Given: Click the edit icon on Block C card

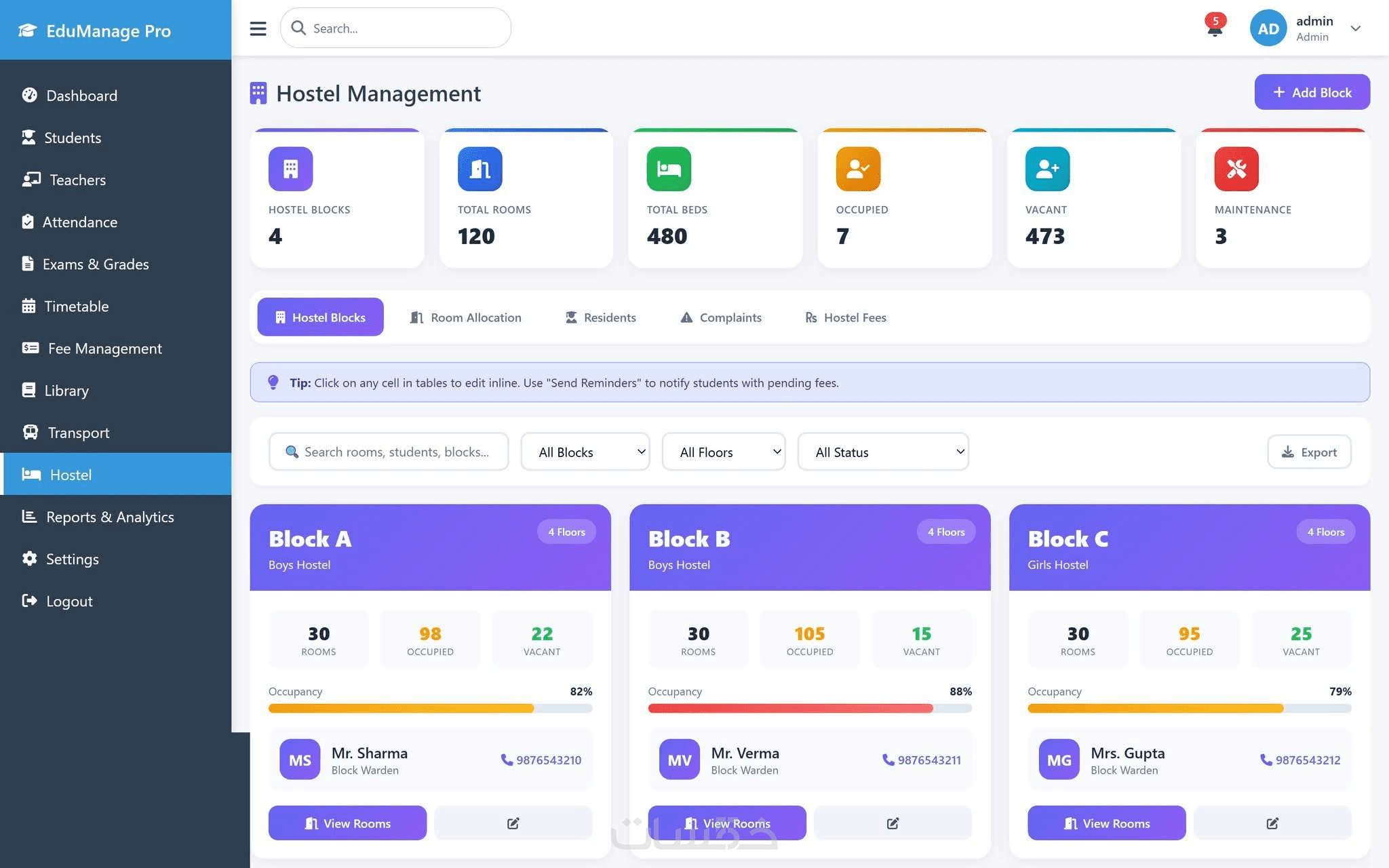Looking at the screenshot, I should coord(1272,823).
